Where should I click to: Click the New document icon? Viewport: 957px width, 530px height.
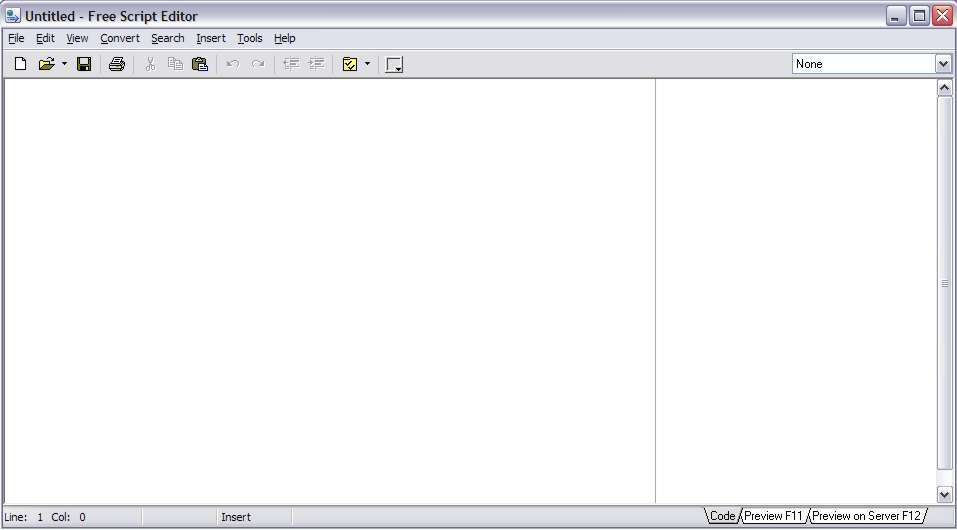[x=20, y=64]
